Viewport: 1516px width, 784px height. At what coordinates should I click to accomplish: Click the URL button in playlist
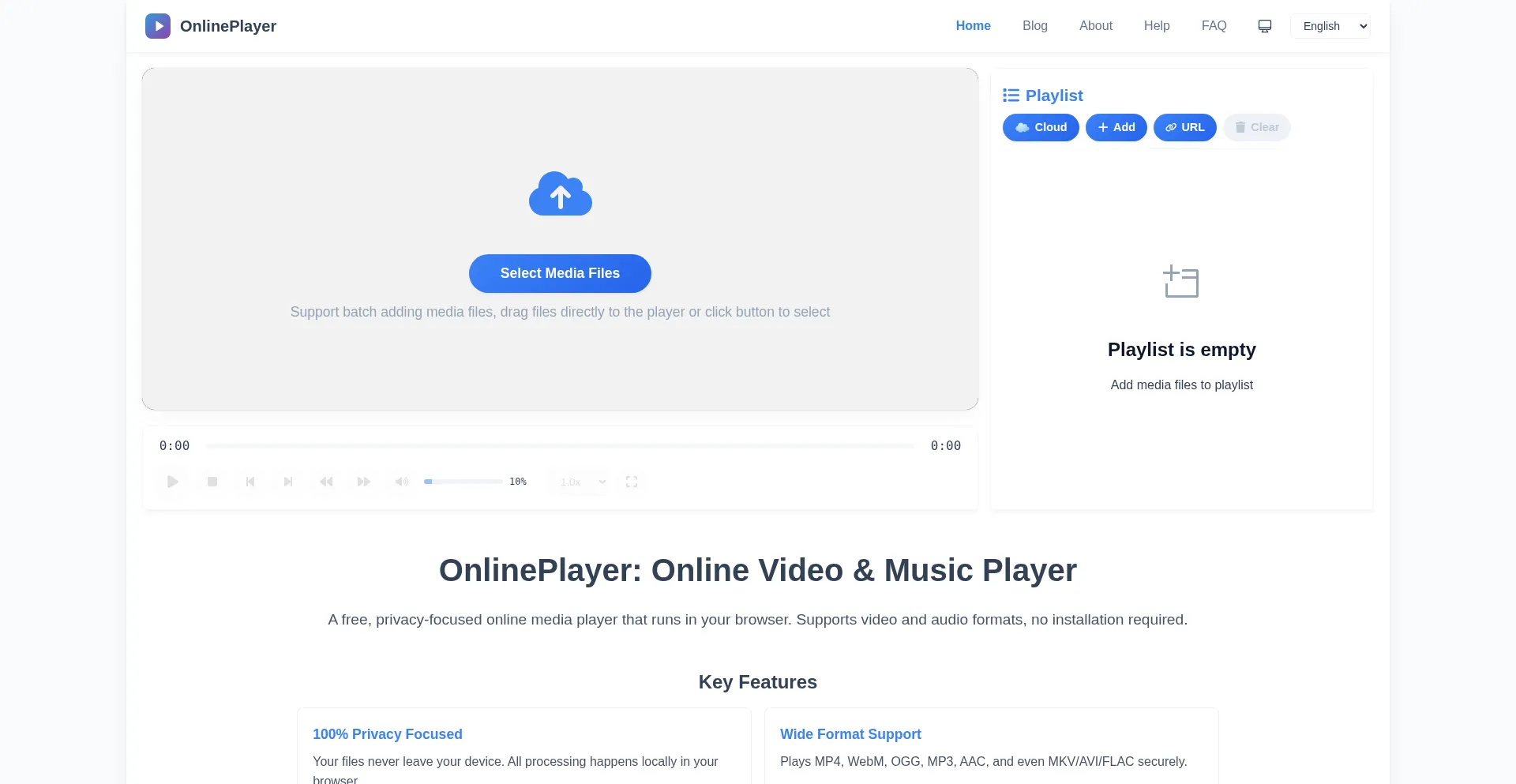[x=1185, y=127]
